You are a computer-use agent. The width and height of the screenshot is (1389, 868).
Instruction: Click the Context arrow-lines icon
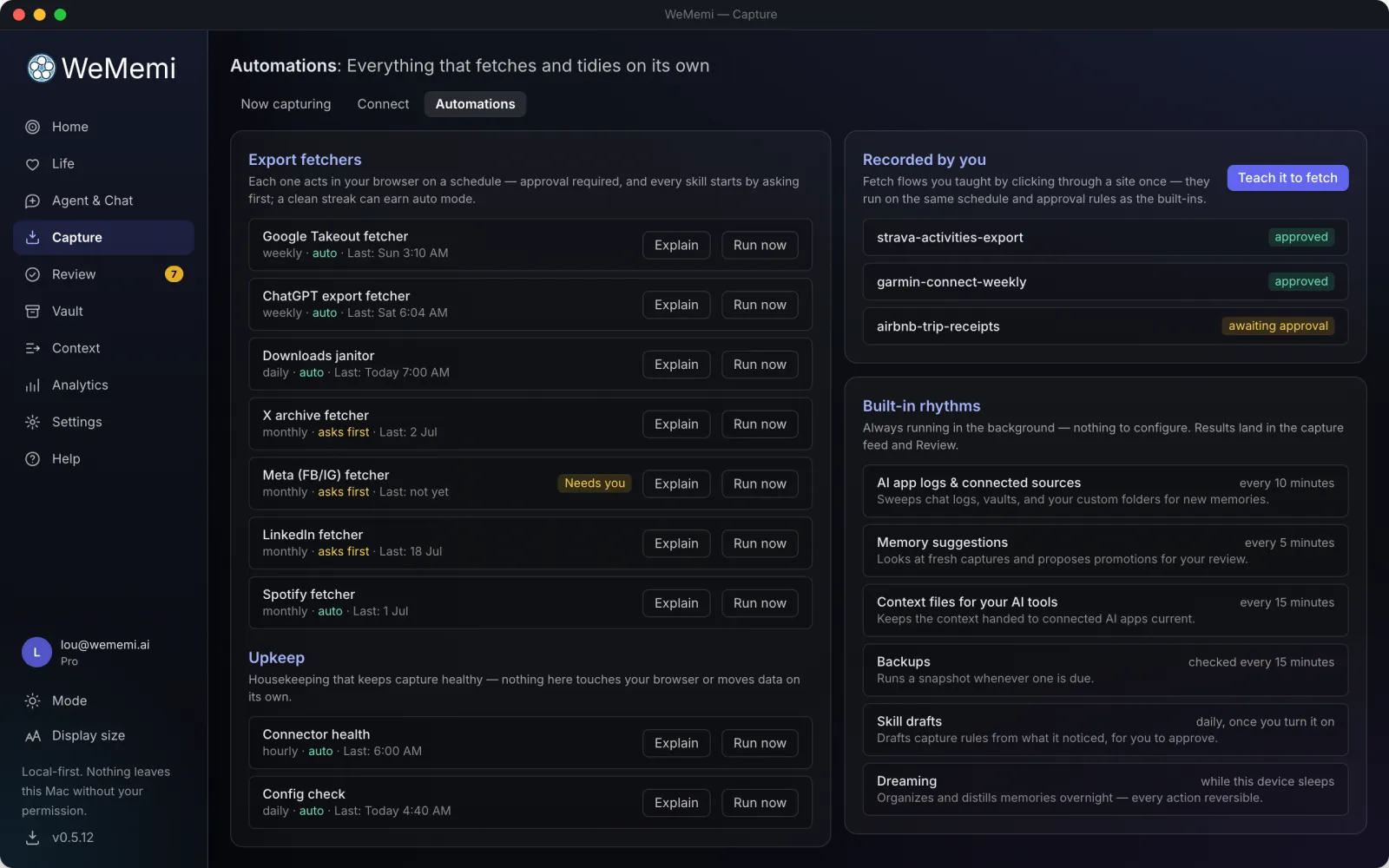click(x=33, y=348)
